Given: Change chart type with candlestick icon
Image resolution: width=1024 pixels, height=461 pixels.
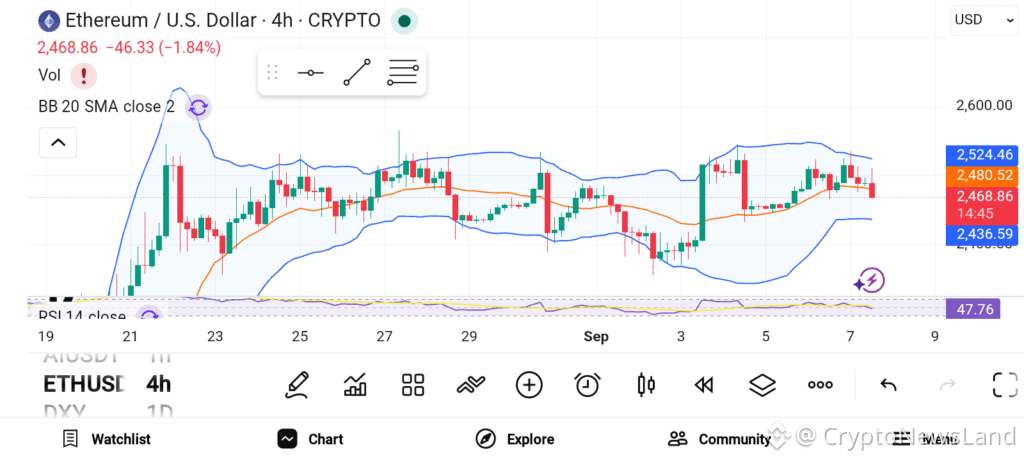Looking at the screenshot, I should [x=646, y=385].
